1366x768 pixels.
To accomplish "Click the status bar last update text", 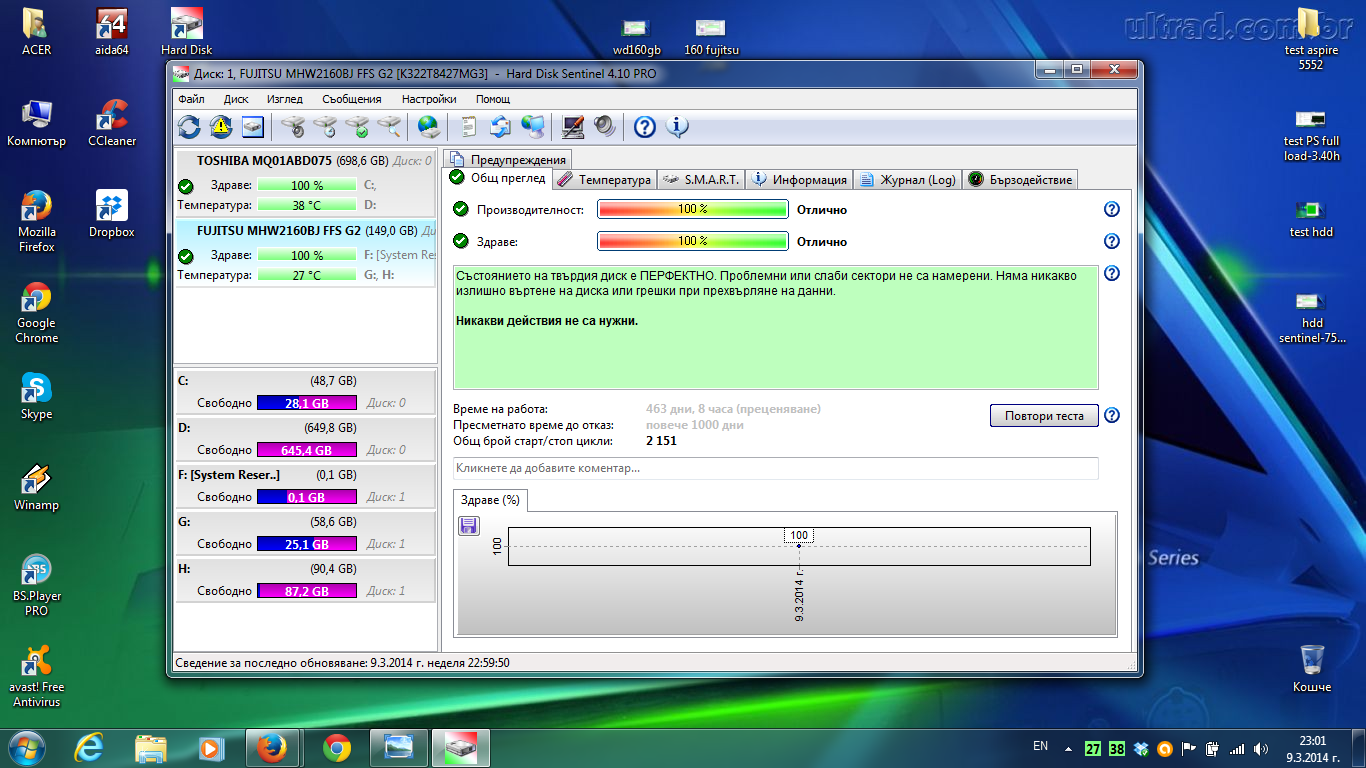I will coord(342,662).
